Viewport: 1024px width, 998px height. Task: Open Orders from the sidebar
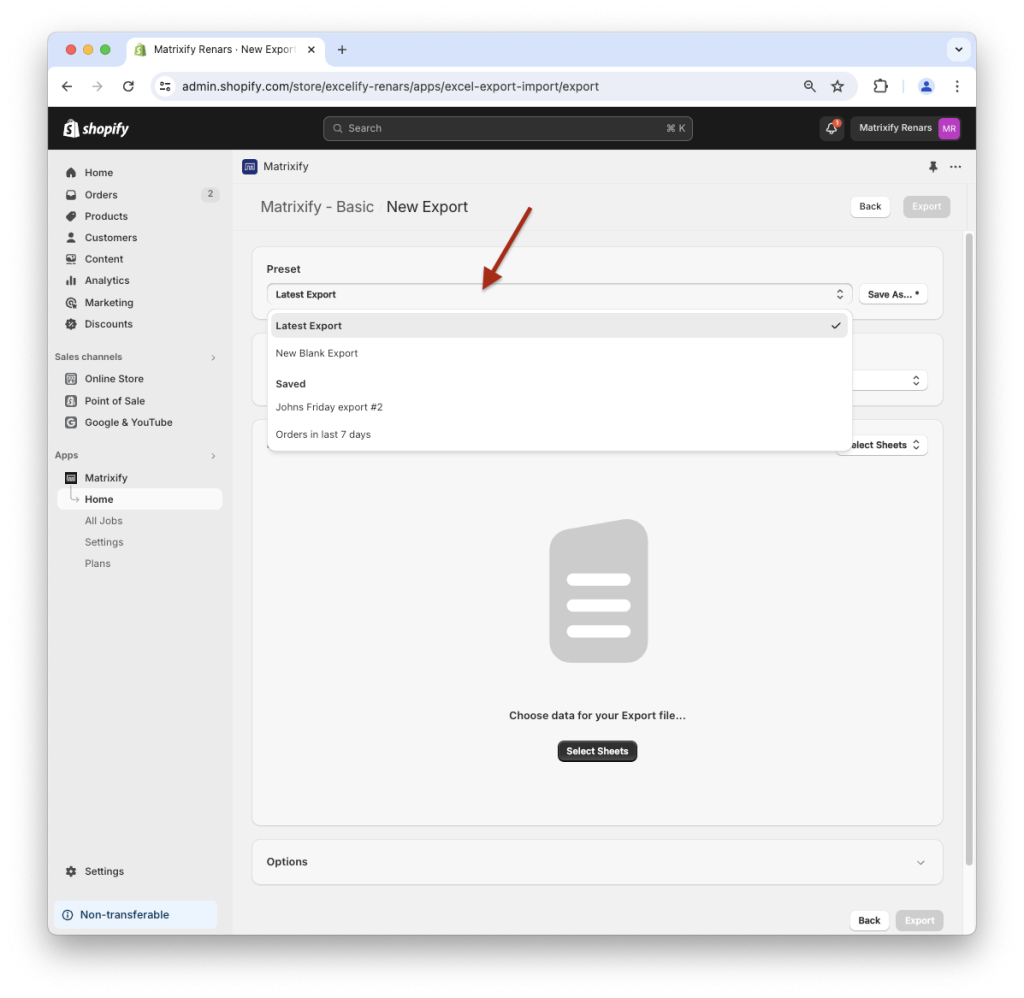tap(100, 194)
